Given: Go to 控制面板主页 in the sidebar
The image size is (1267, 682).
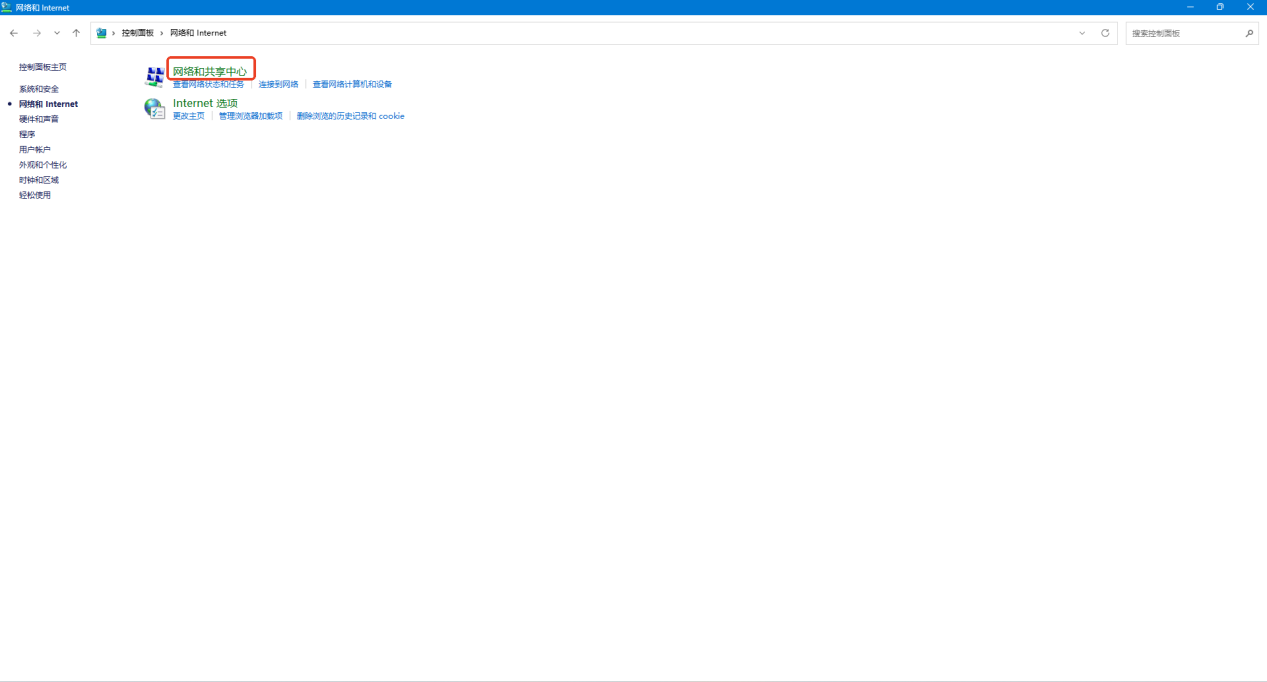Looking at the screenshot, I should [43, 67].
